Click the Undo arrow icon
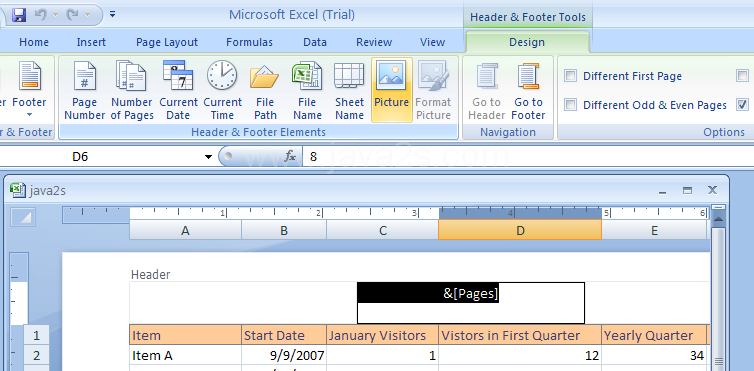754x371 pixels. (40, 15)
